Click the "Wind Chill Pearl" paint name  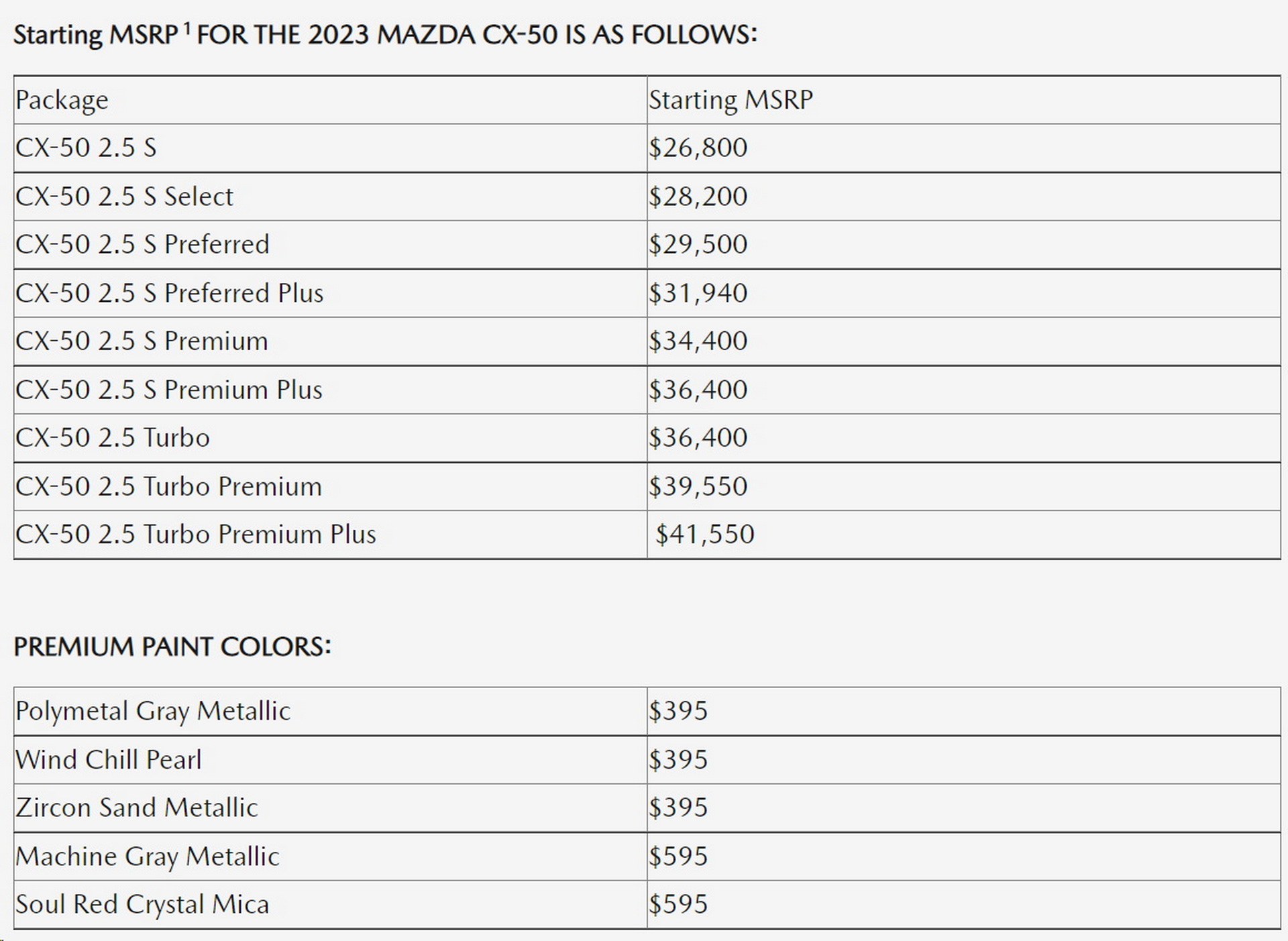[108, 760]
